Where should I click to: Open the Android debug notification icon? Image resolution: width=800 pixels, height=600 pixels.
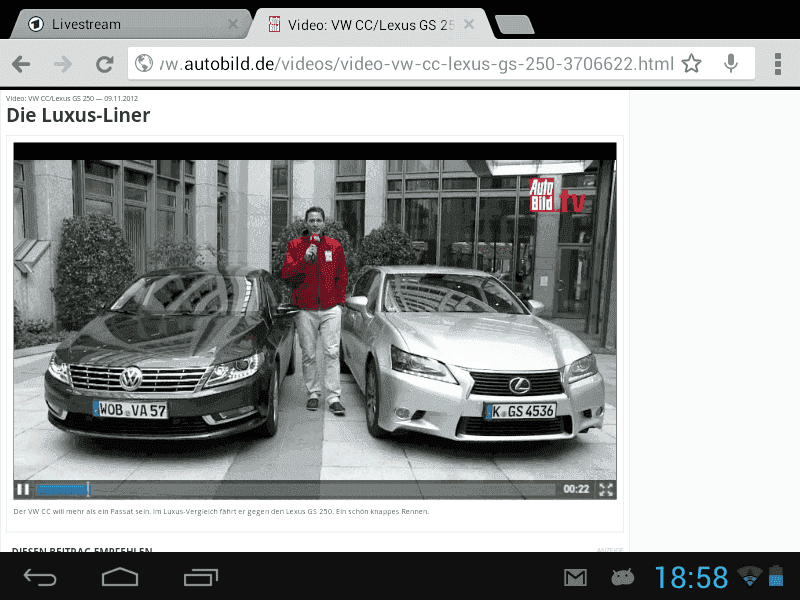click(x=622, y=577)
